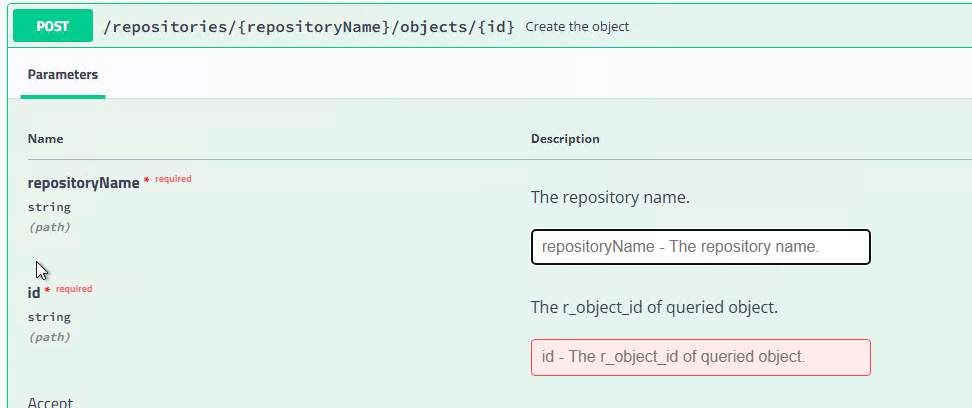Click the (path) label under repositoryName
The image size is (972, 408).
(49, 227)
